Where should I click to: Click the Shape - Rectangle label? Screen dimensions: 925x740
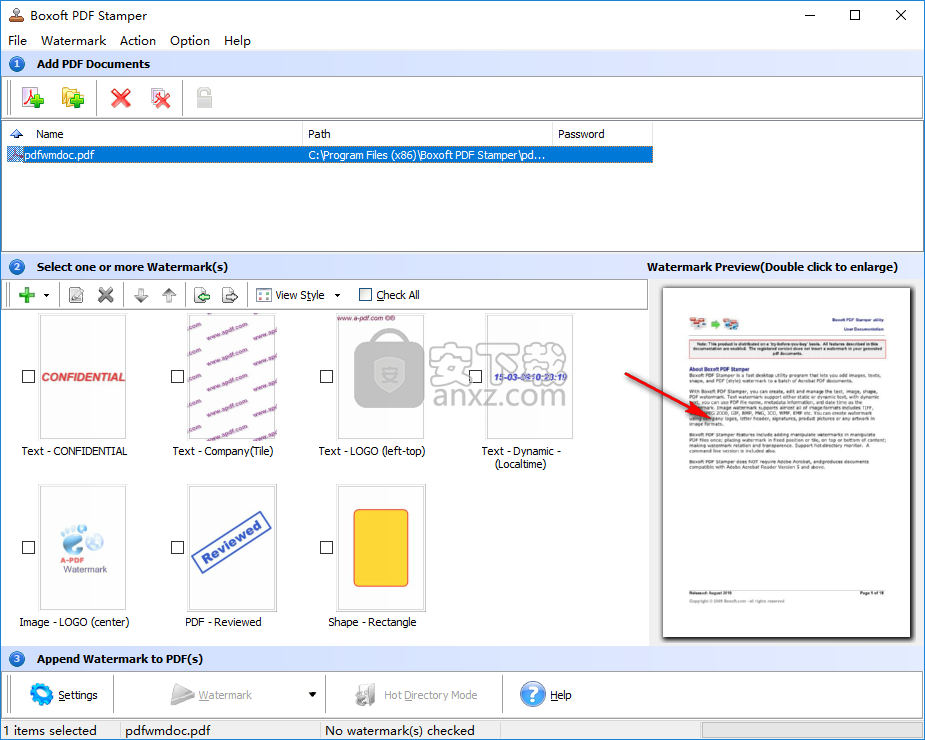[372, 622]
